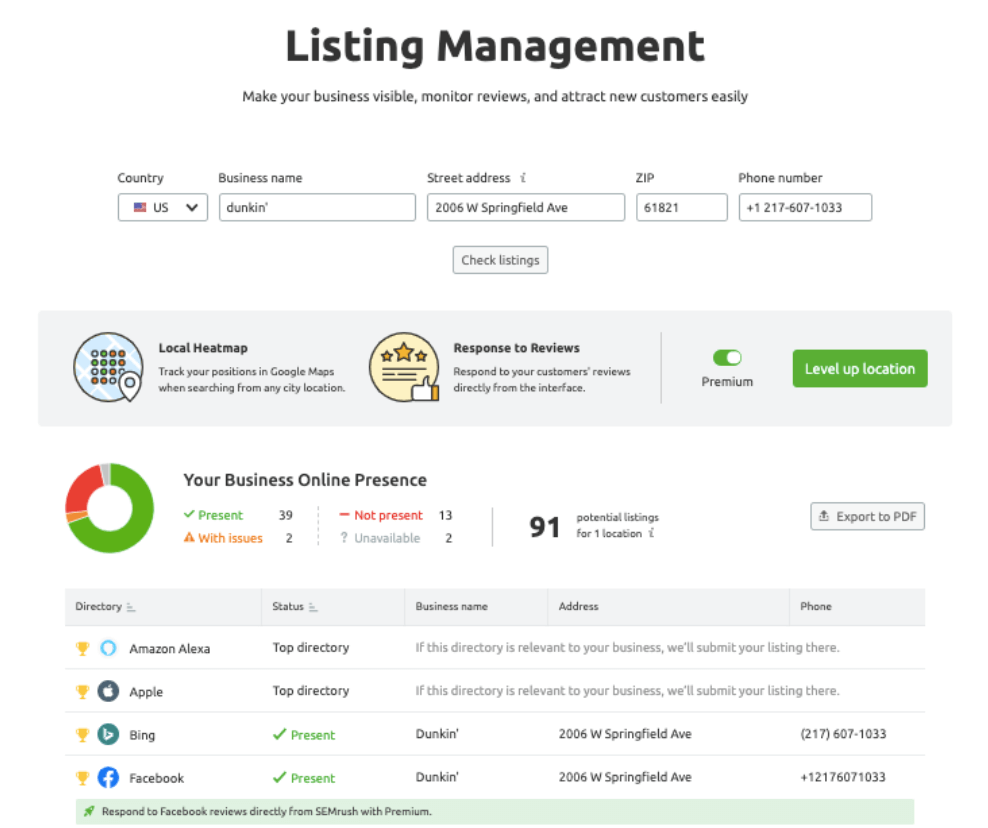
Task: Click the Phone column header
Action: pos(816,606)
